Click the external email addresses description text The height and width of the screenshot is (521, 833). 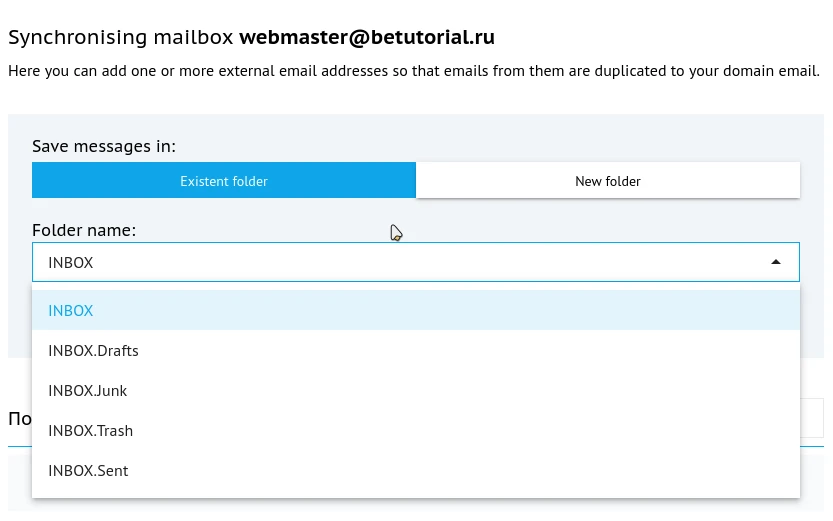click(x=414, y=71)
